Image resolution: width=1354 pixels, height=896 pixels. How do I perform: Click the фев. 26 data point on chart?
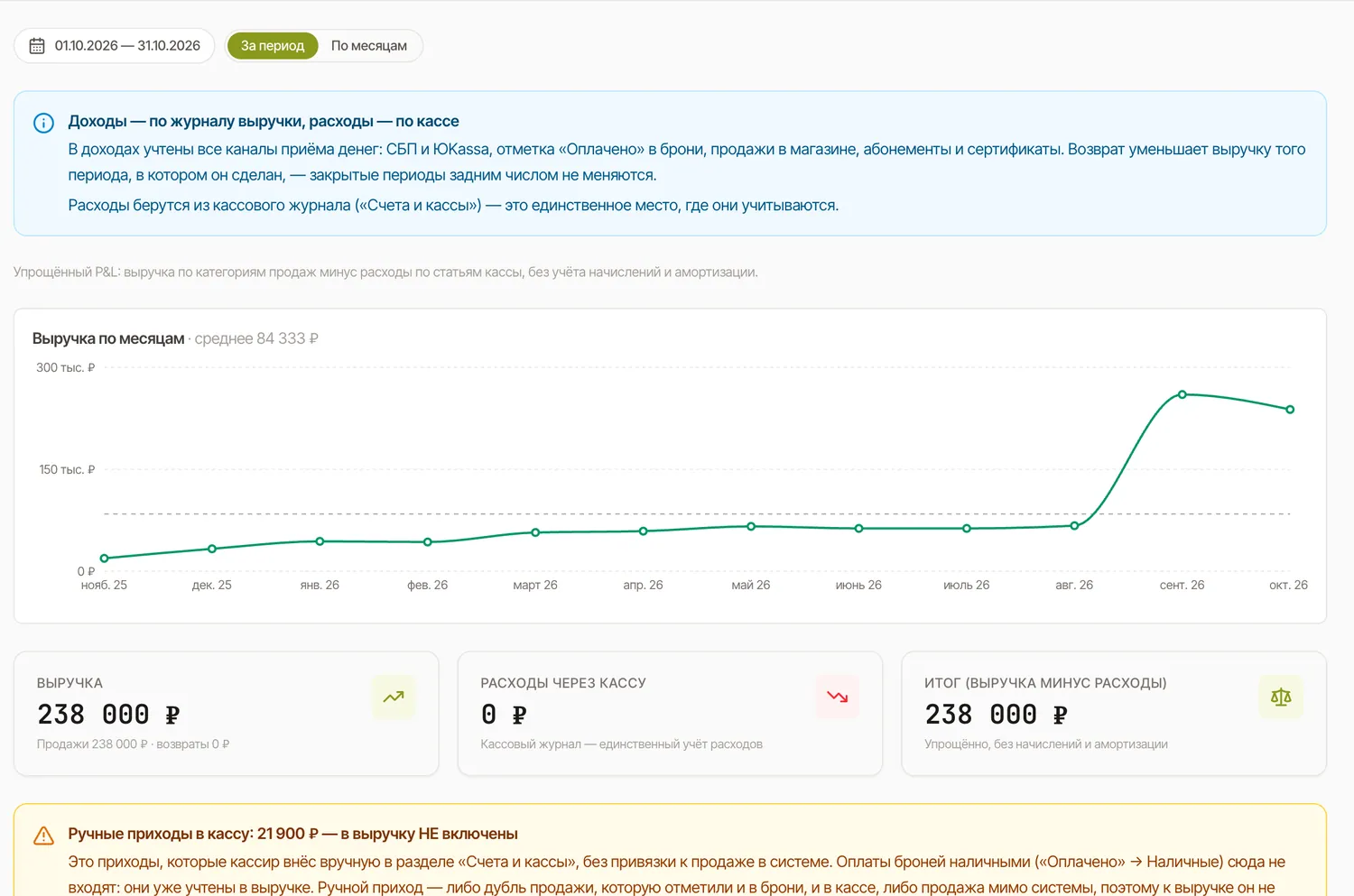(428, 542)
